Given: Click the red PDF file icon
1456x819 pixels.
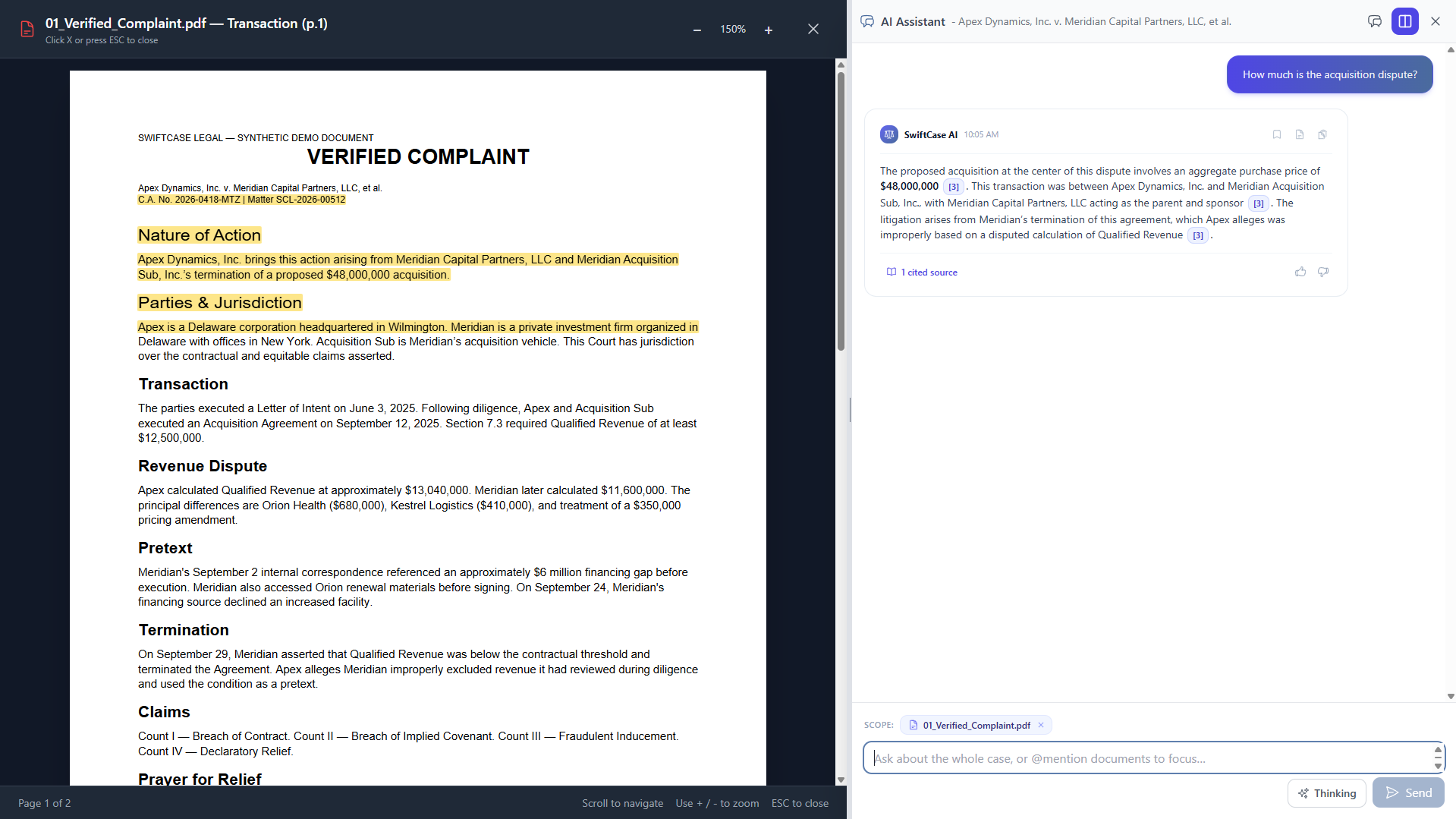Looking at the screenshot, I should [27, 29].
